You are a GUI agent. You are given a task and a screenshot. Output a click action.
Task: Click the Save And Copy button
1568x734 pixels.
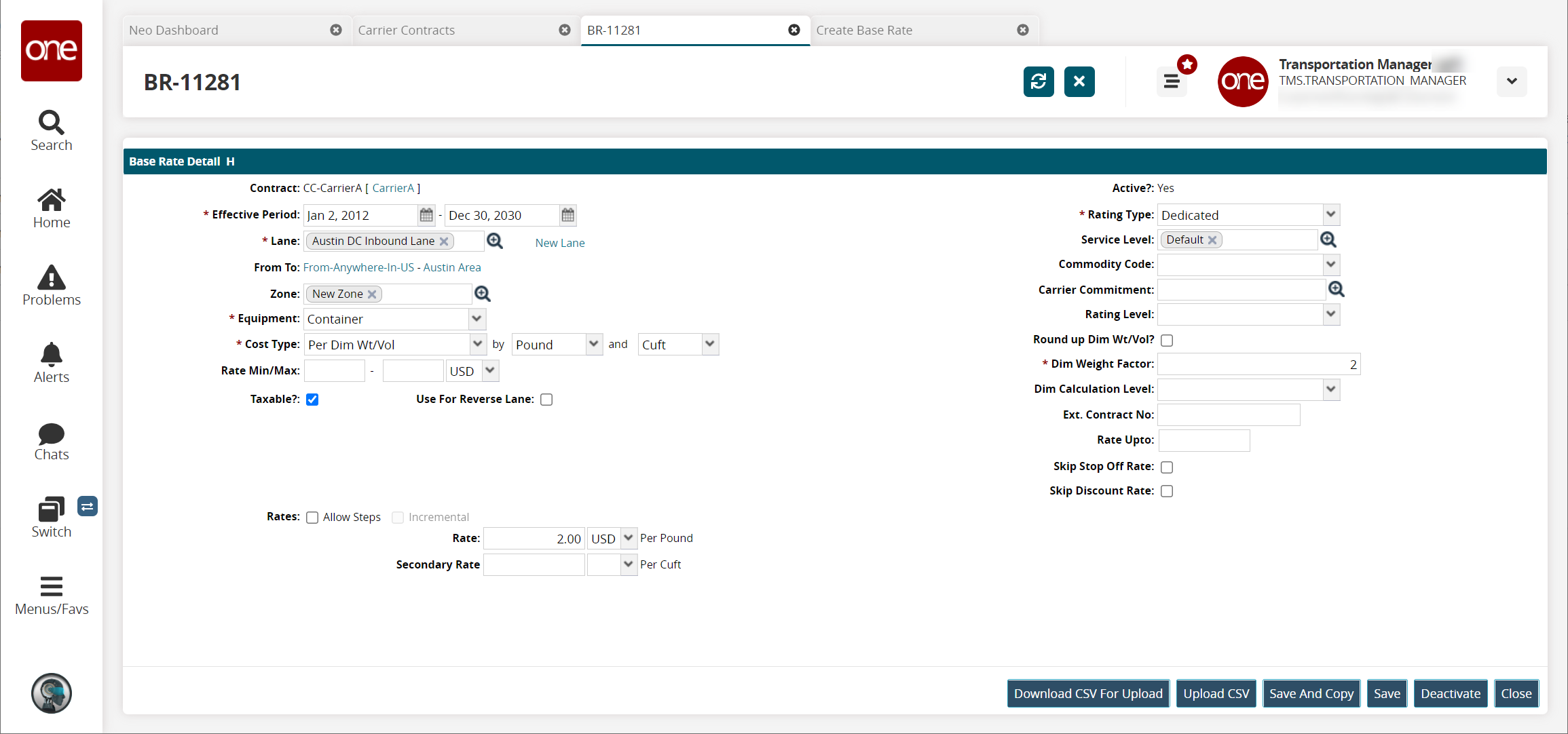pyautogui.click(x=1311, y=693)
